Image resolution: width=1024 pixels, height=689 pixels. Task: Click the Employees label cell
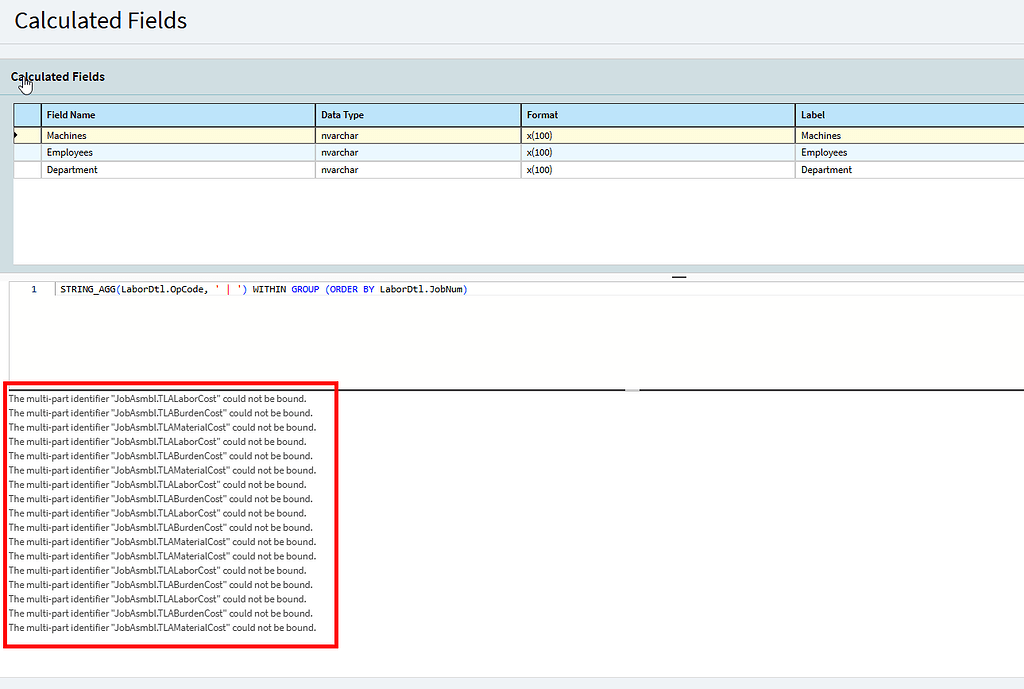[910, 152]
